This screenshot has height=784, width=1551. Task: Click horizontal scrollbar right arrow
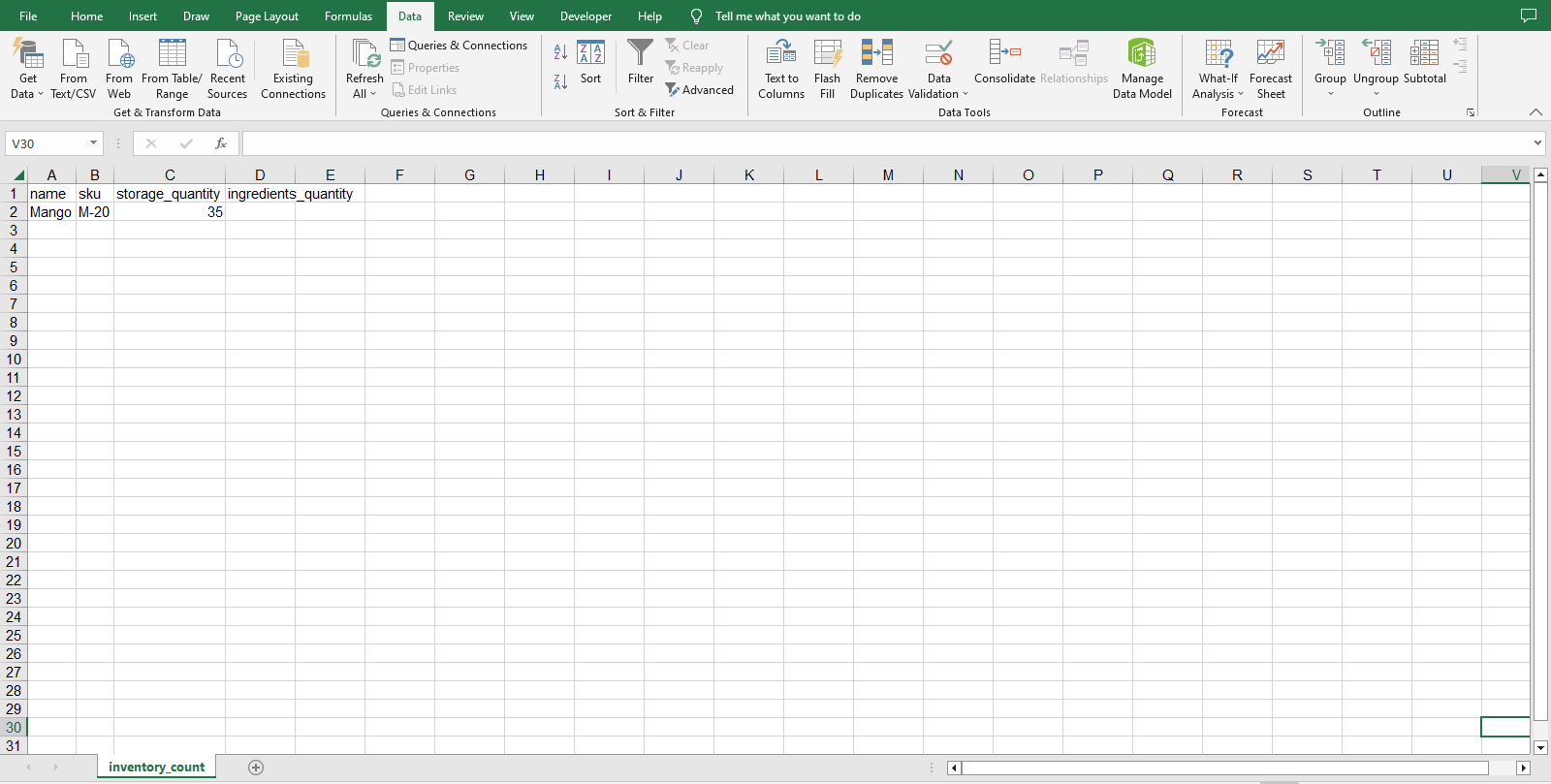click(x=1523, y=768)
